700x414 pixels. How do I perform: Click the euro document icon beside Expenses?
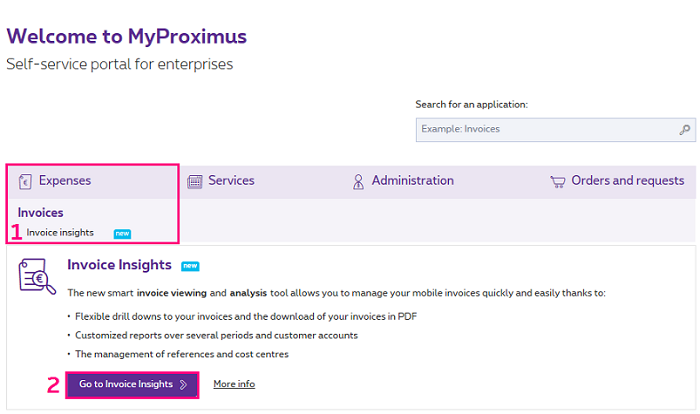coord(25,181)
